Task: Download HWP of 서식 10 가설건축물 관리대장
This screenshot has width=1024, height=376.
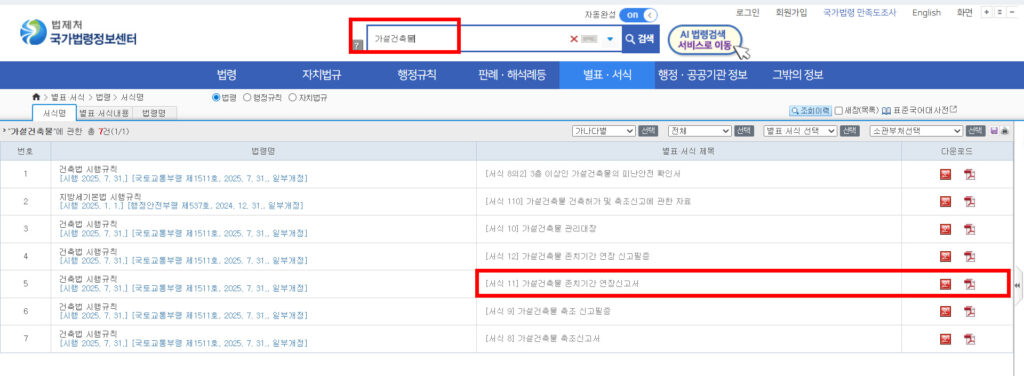Action: pyautogui.click(x=946, y=229)
